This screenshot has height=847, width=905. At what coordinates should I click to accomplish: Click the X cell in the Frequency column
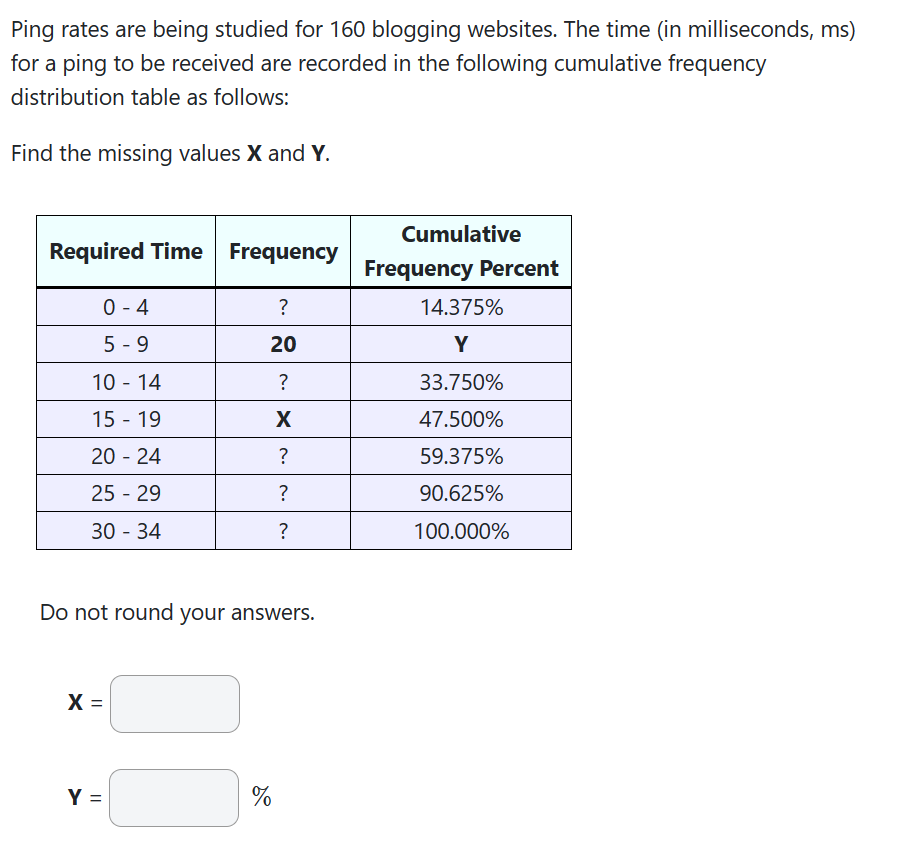click(x=283, y=419)
